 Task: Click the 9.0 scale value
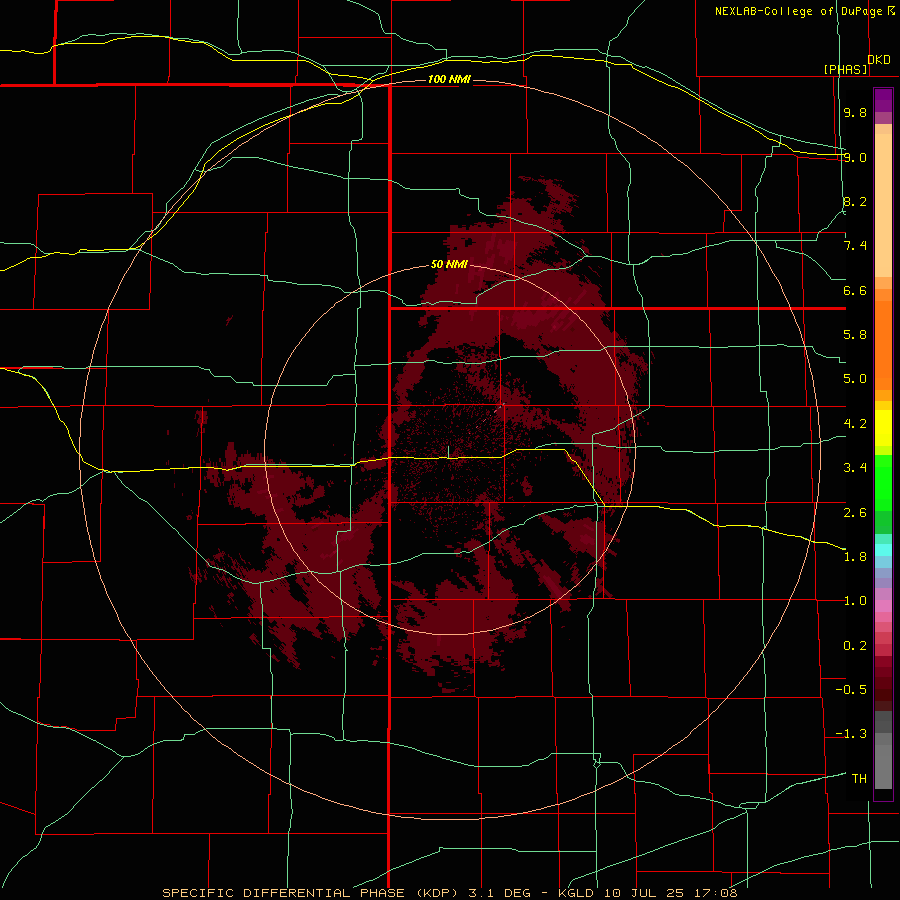(x=855, y=157)
